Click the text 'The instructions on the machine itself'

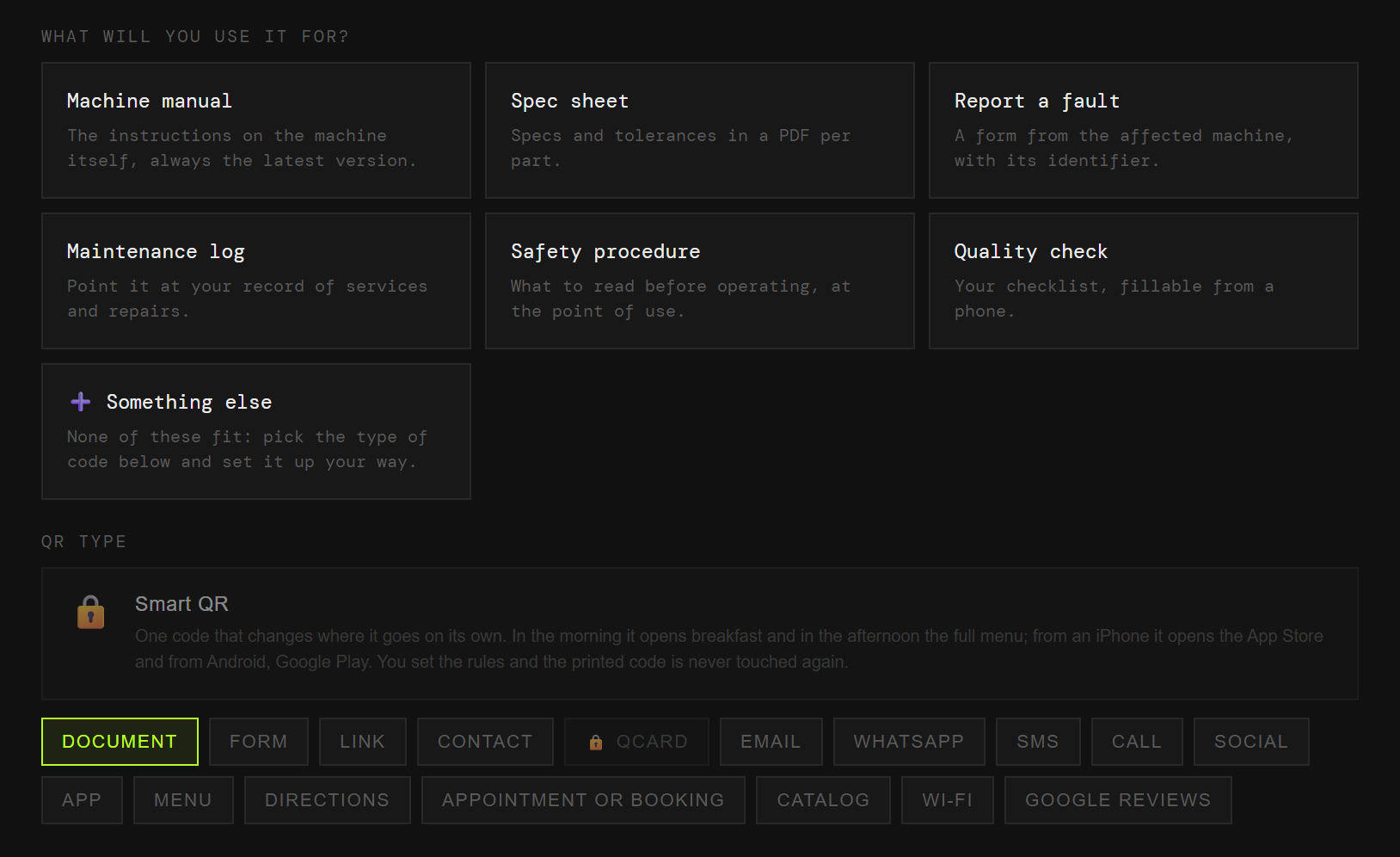click(x=227, y=148)
